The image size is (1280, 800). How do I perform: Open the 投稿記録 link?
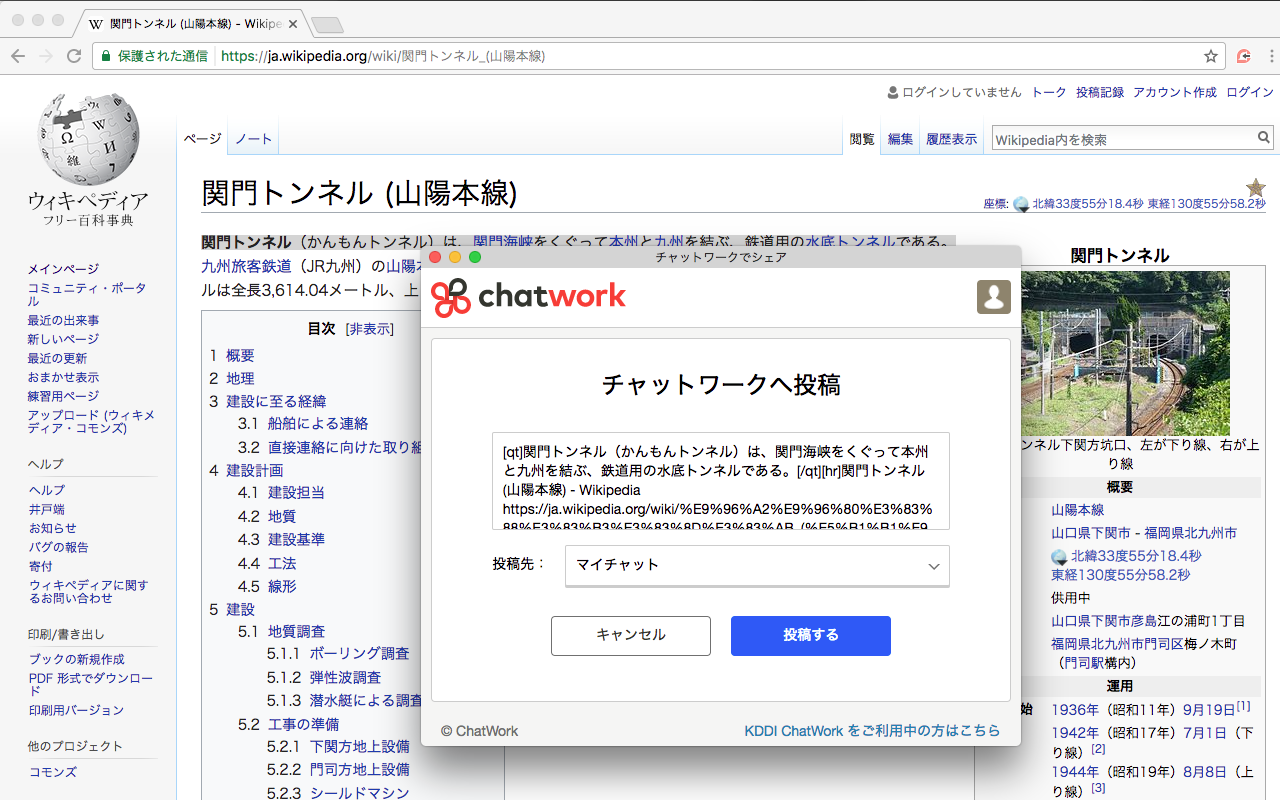[1100, 92]
